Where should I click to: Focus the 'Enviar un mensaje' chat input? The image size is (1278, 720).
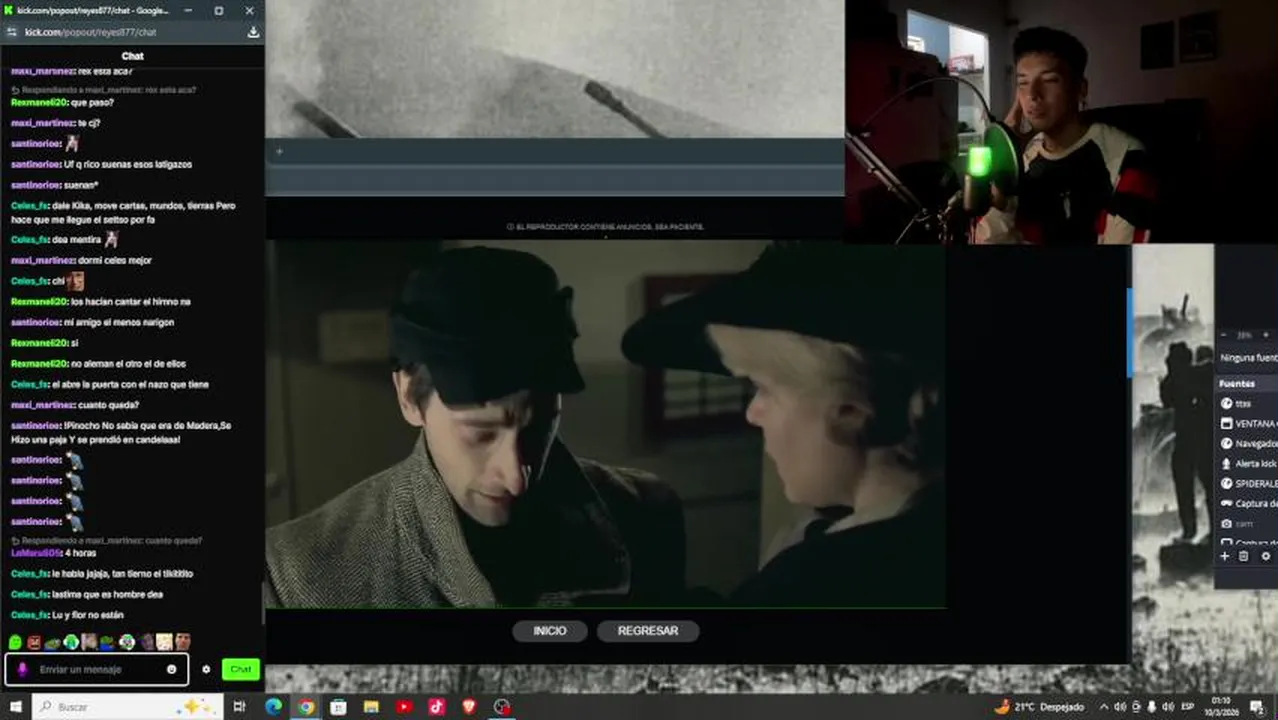(95, 669)
